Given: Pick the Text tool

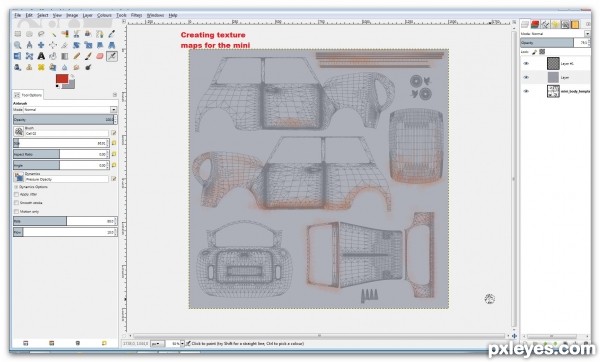Looking at the screenshot, I should point(41,56).
